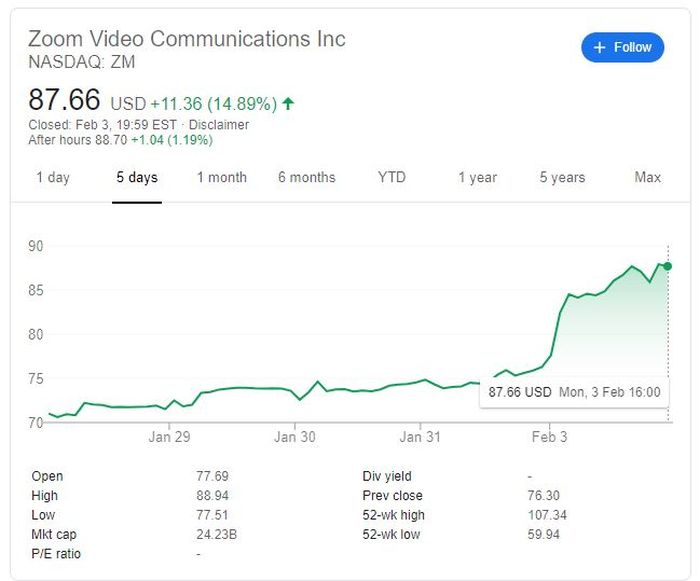Image resolution: width=700 pixels, height=581 pixels.
Task: Switch to the 1 day tab
Action: coord(53,177)
